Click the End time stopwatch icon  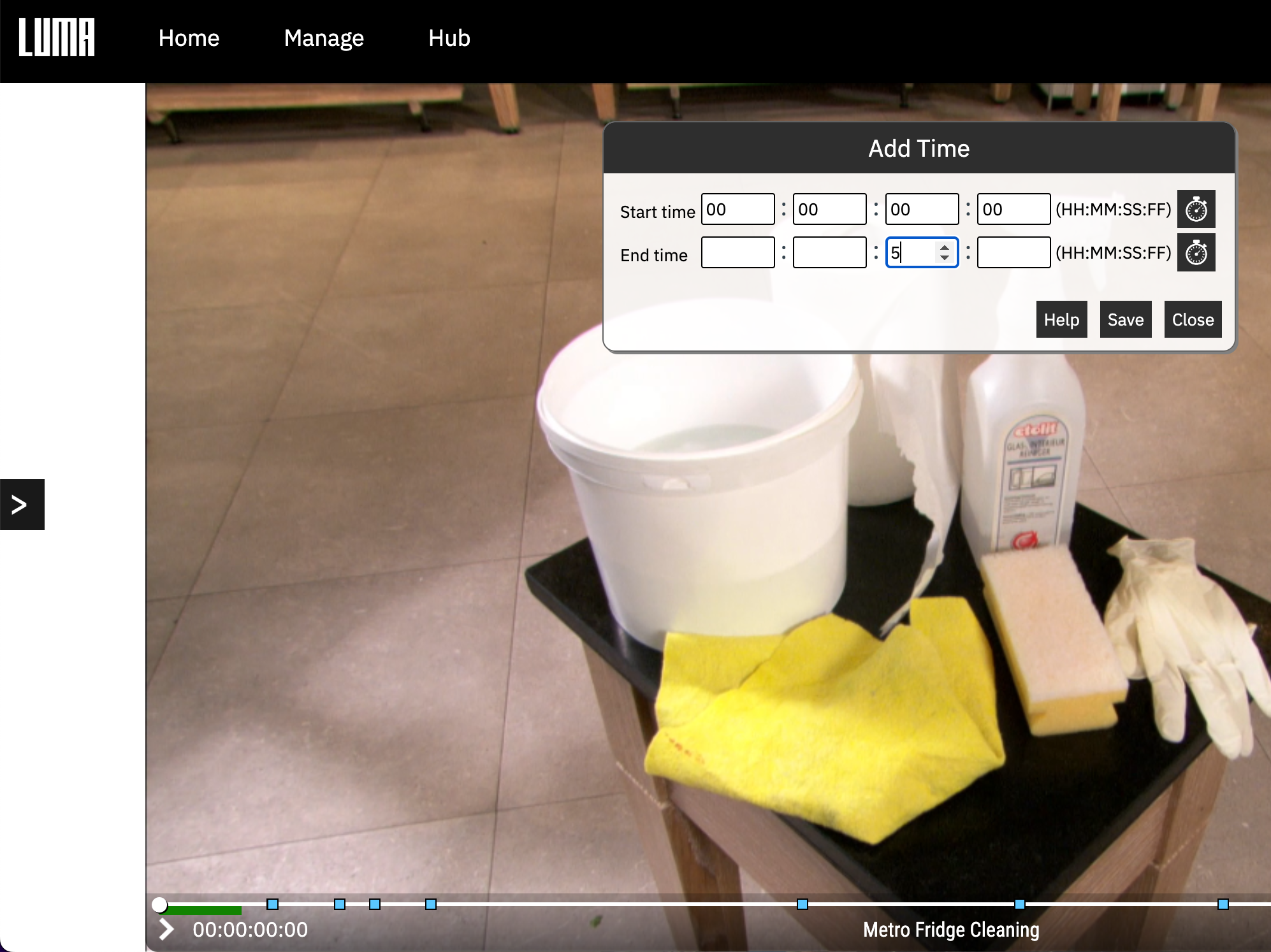coord(1196,253)
